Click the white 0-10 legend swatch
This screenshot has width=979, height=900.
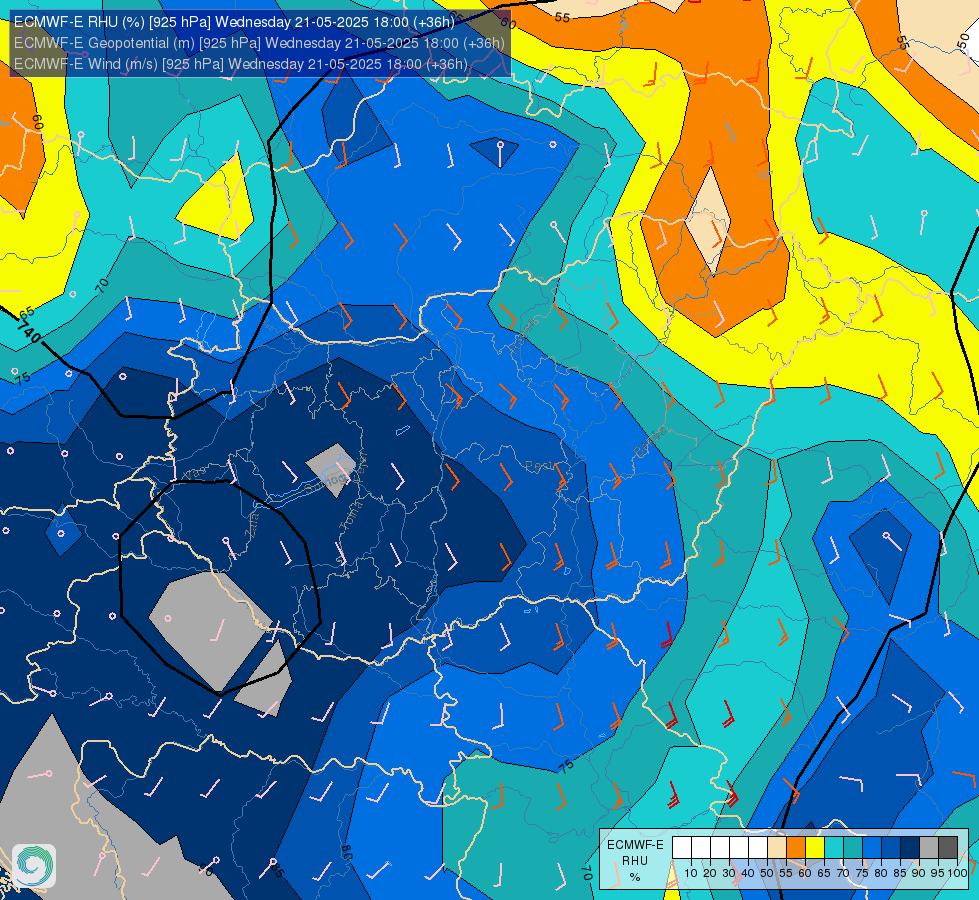(x=682, y=848)
